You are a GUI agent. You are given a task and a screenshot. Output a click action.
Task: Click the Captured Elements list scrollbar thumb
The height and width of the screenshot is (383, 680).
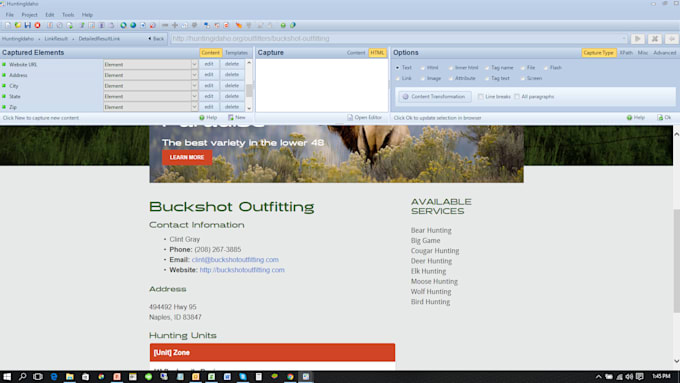(249, 91)
